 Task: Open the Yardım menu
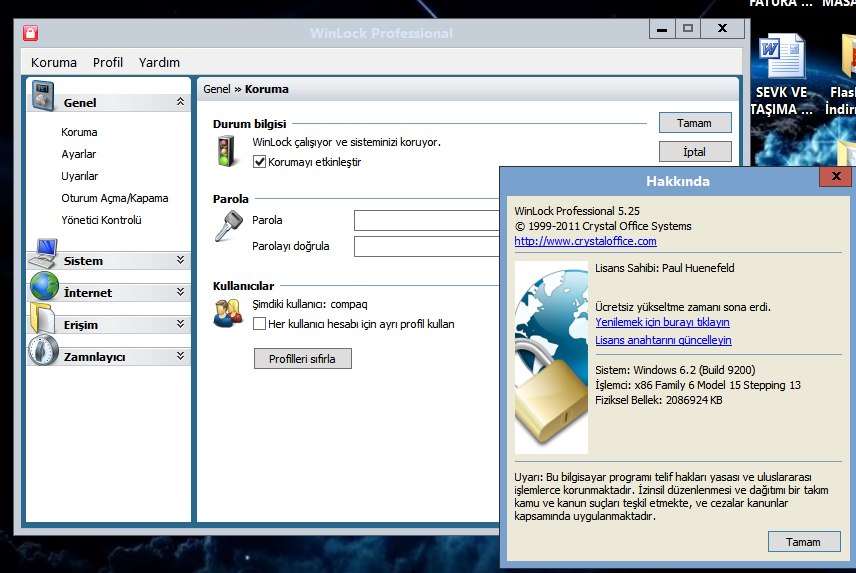pyautogui.click(x=159, y=62)
